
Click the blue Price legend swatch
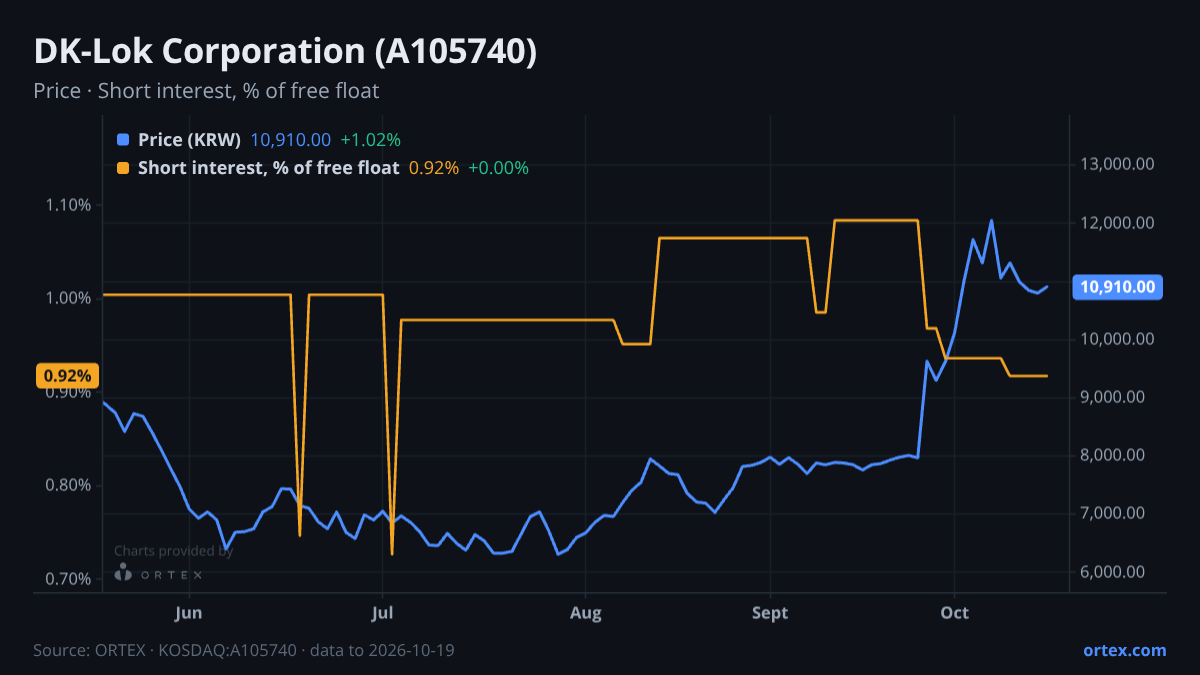tap(123, 140)
